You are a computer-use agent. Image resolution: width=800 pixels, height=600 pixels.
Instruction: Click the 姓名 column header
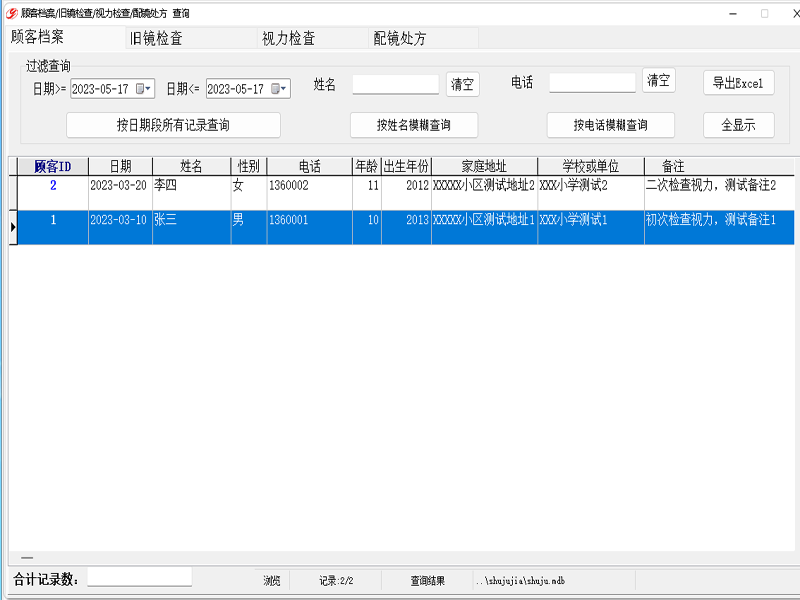click(191, 166)
